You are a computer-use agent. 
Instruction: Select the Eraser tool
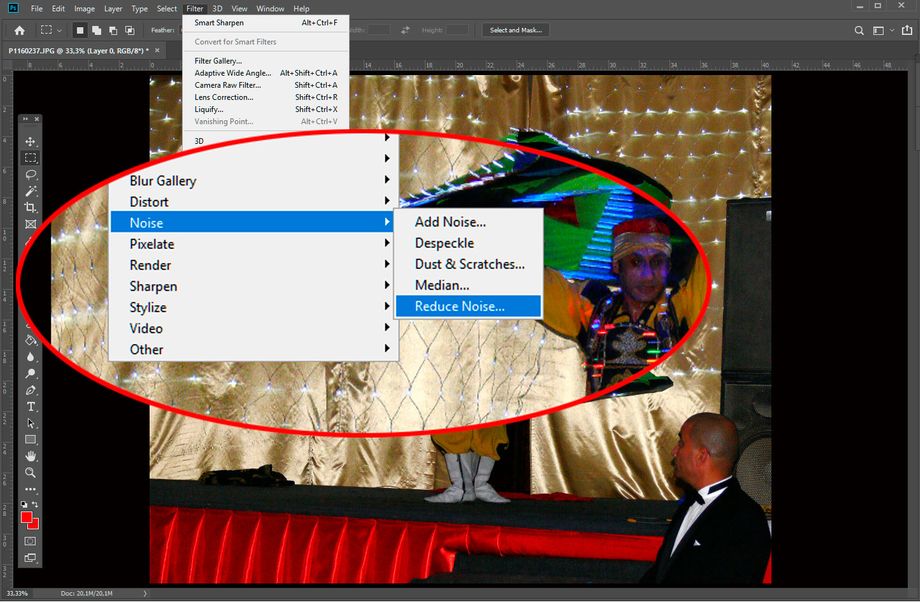tap(30, 324)
